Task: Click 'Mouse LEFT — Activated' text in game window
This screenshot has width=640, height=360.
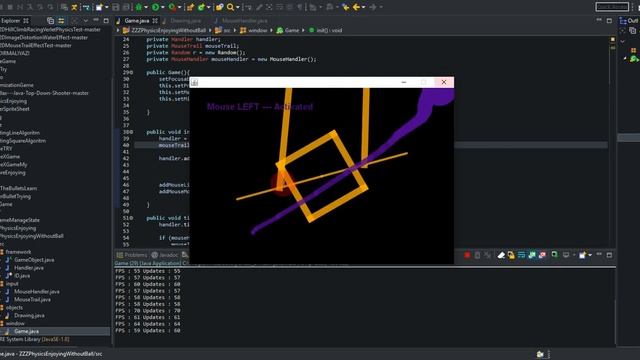Action: tap(260, 107)
